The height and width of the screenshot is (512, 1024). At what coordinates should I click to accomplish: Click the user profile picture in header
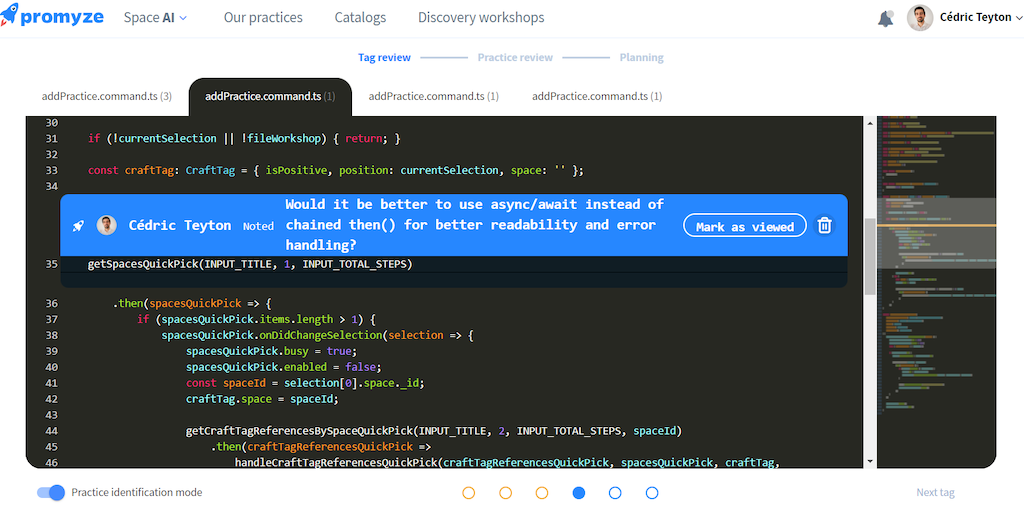[919, 18]
